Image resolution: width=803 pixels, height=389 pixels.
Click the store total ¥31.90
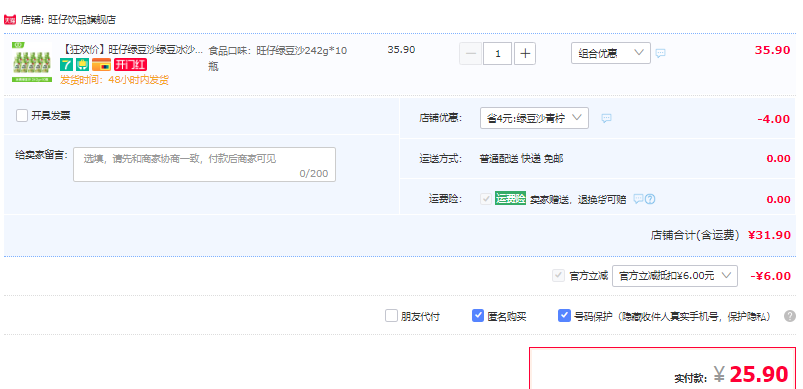click(x=769, y=235)
